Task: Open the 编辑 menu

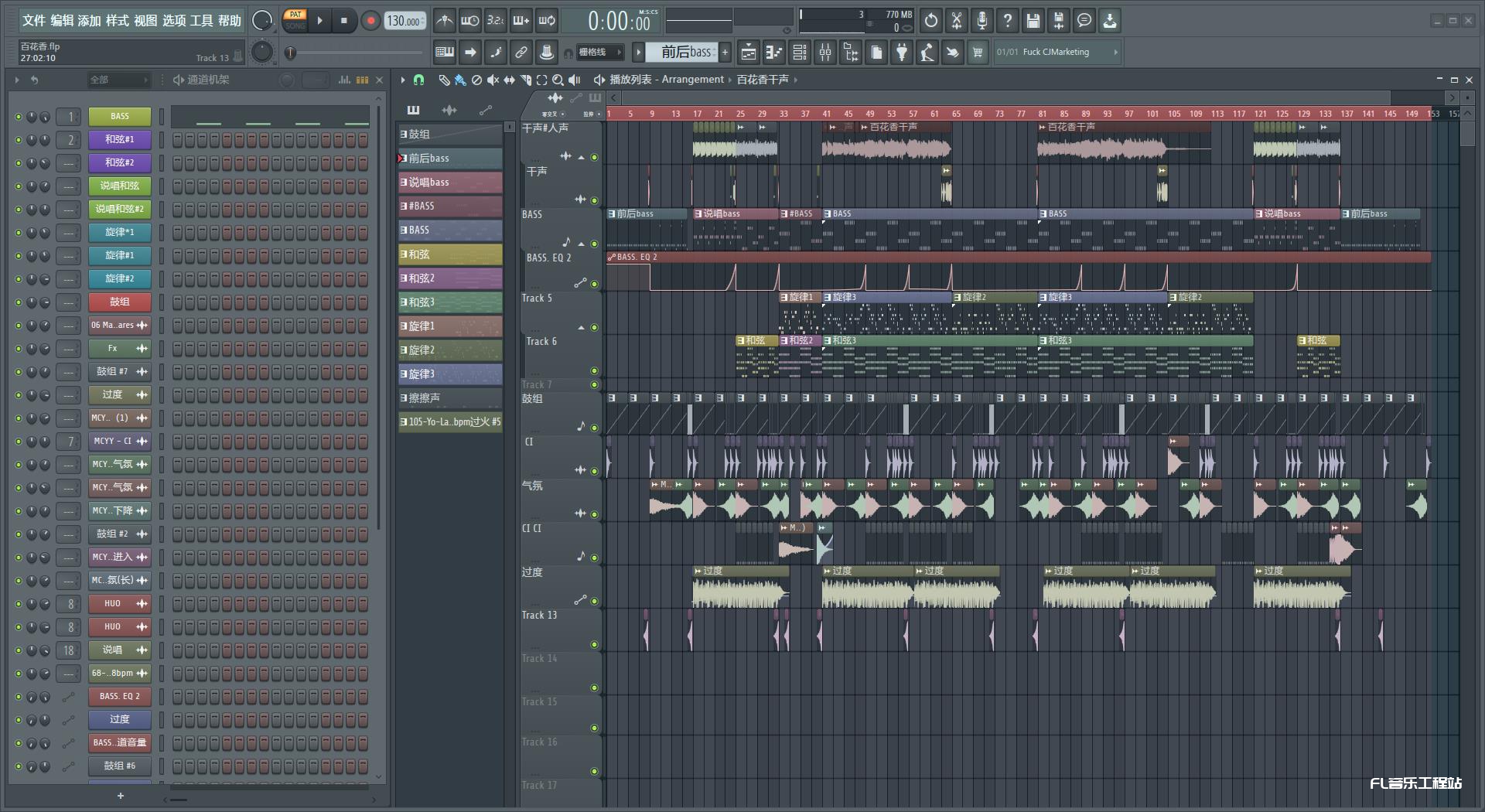Action: 62,21
